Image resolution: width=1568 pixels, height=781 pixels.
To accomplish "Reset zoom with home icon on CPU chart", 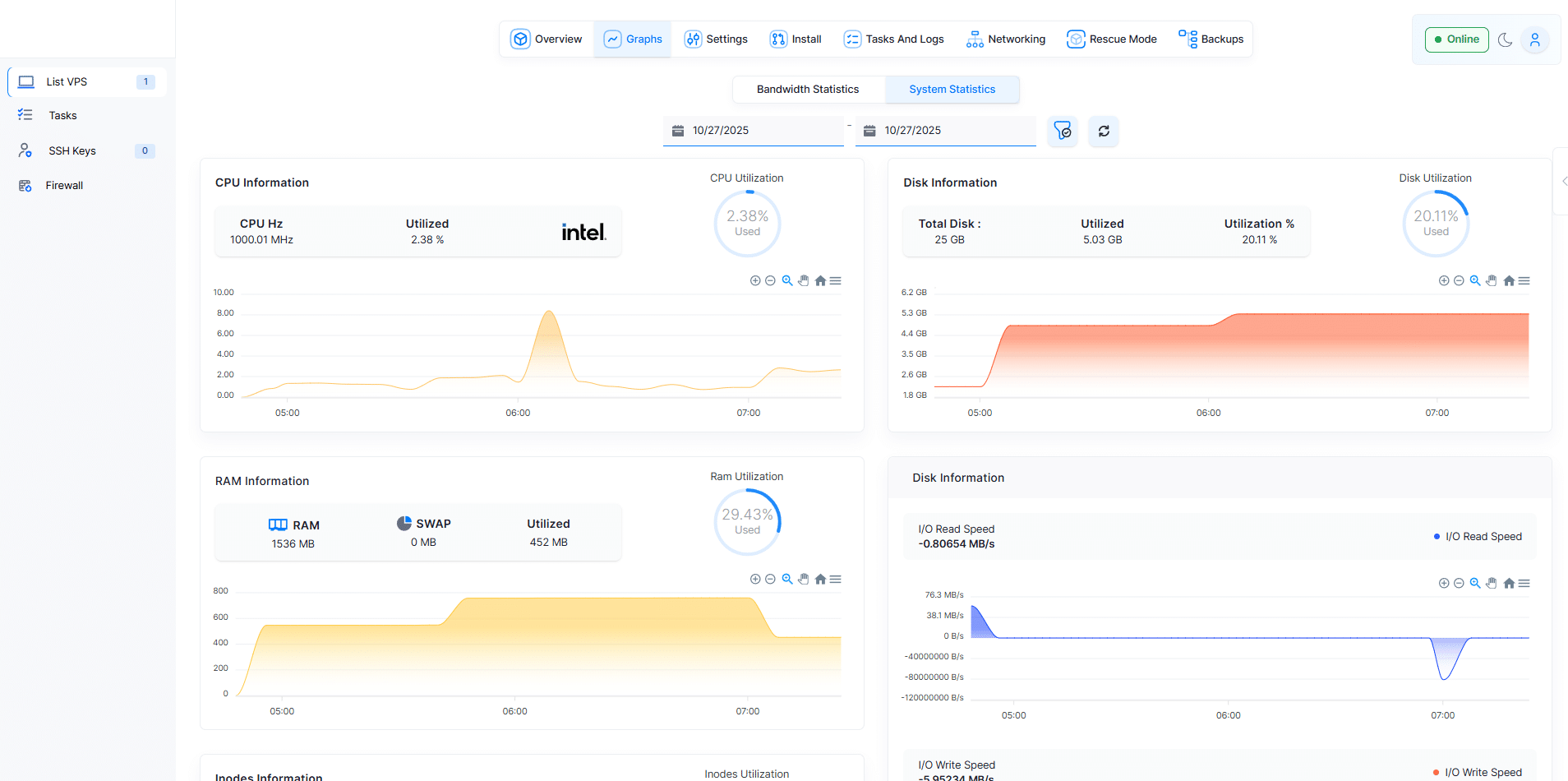I will [x=820, y=281].
